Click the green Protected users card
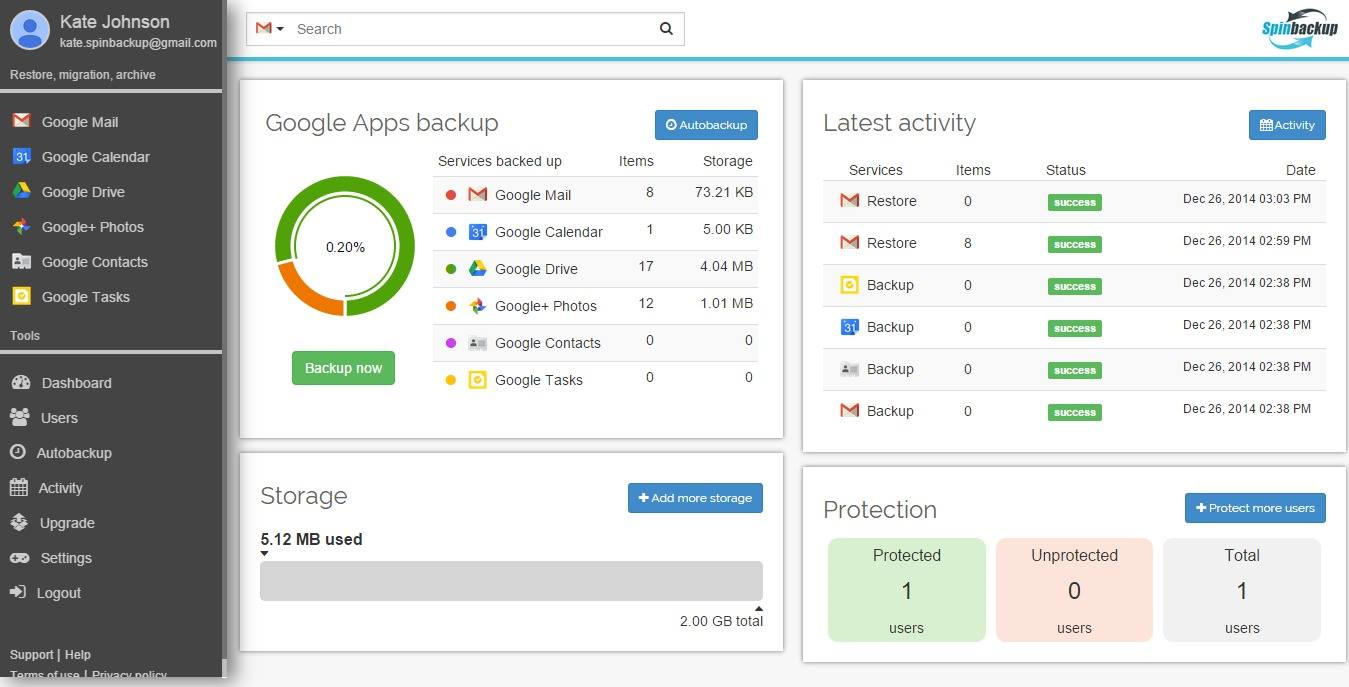The height and width of the screenshot is (687, 1349). click(907, 590)
